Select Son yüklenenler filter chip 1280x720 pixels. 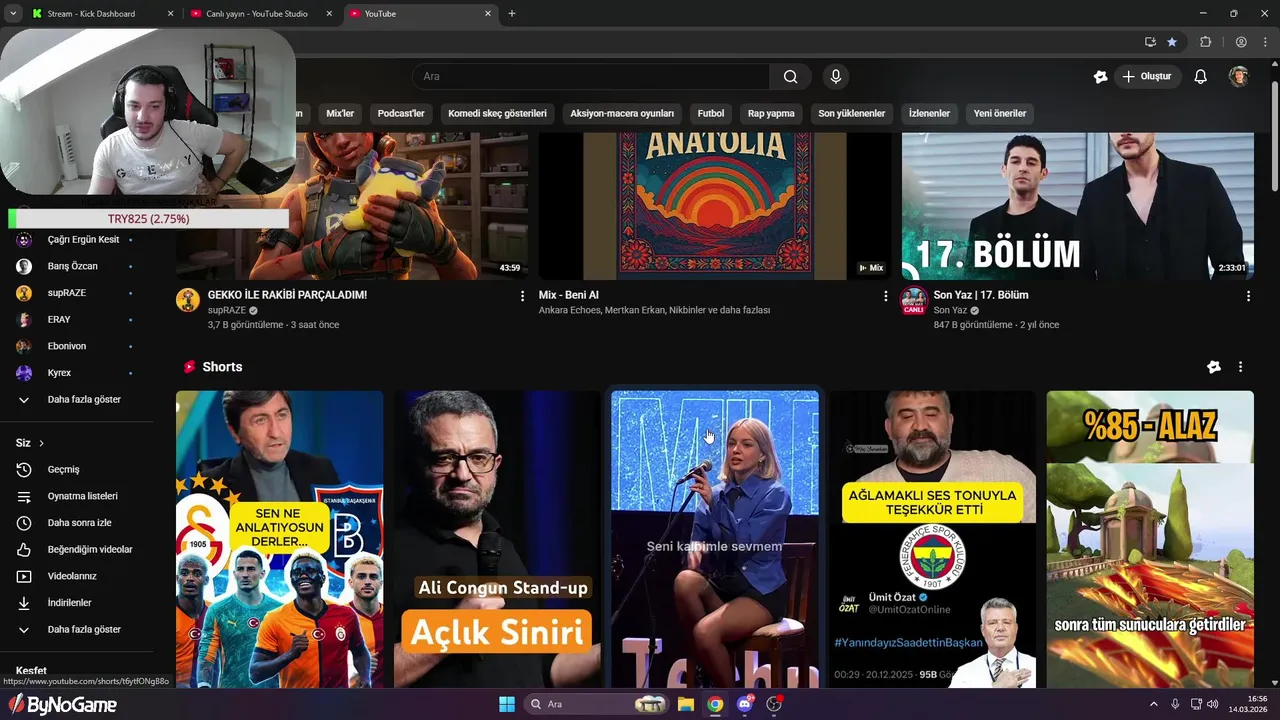point(852,113)
